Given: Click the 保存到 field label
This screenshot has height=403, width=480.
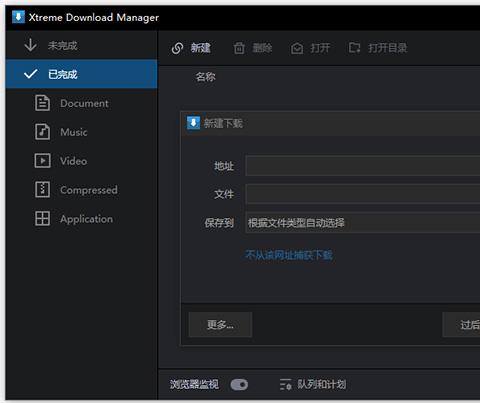Looking at the screenshot, I should pyautogui.click(x=219, y=223).
